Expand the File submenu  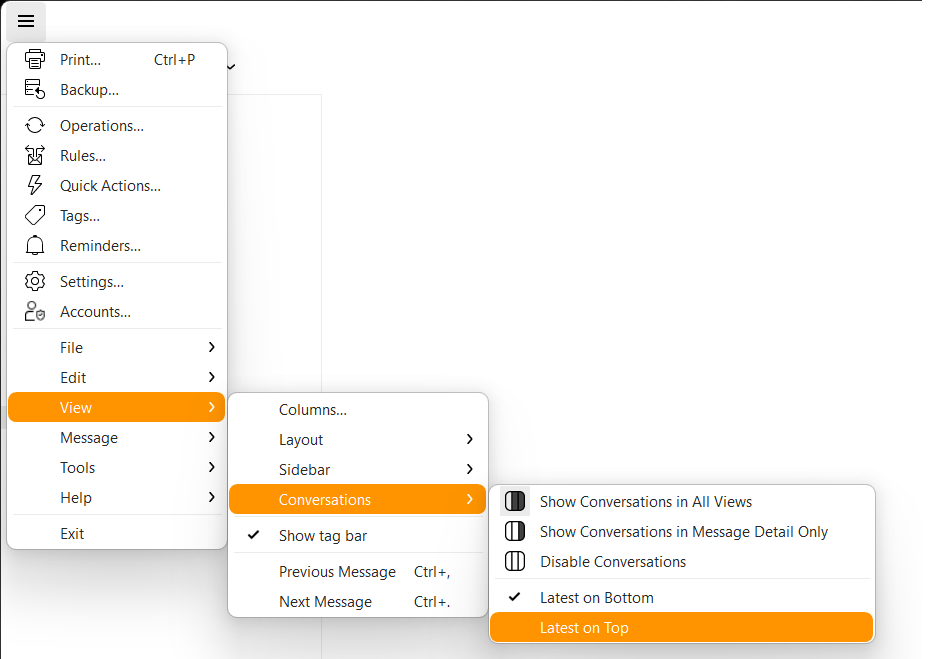pos(117,348)
